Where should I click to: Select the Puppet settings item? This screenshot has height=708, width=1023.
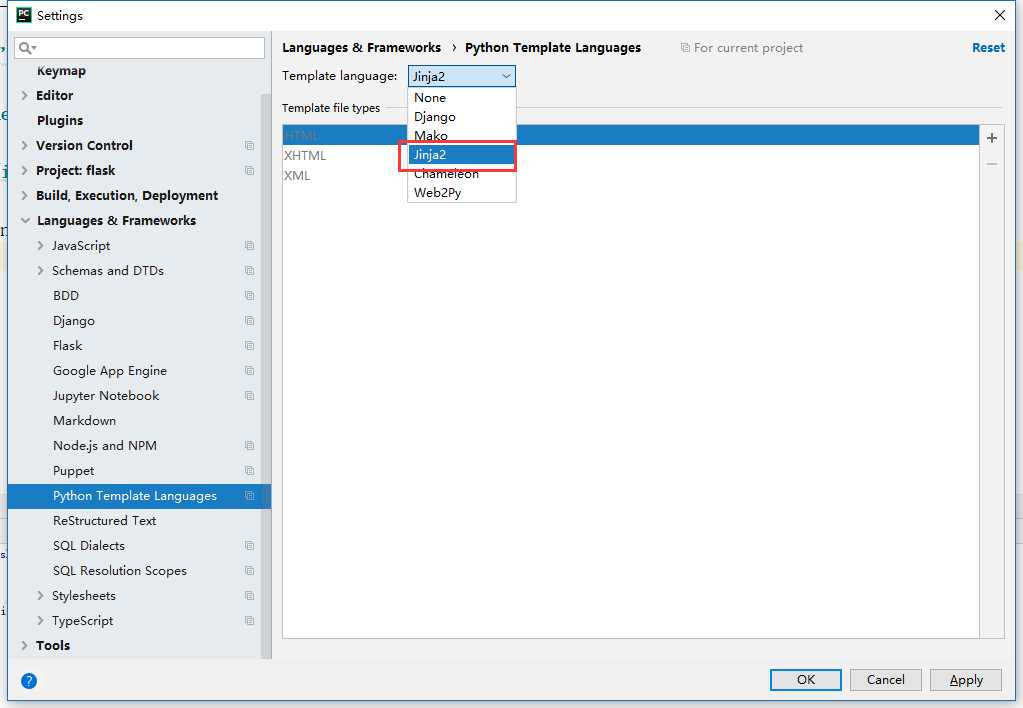74,470
